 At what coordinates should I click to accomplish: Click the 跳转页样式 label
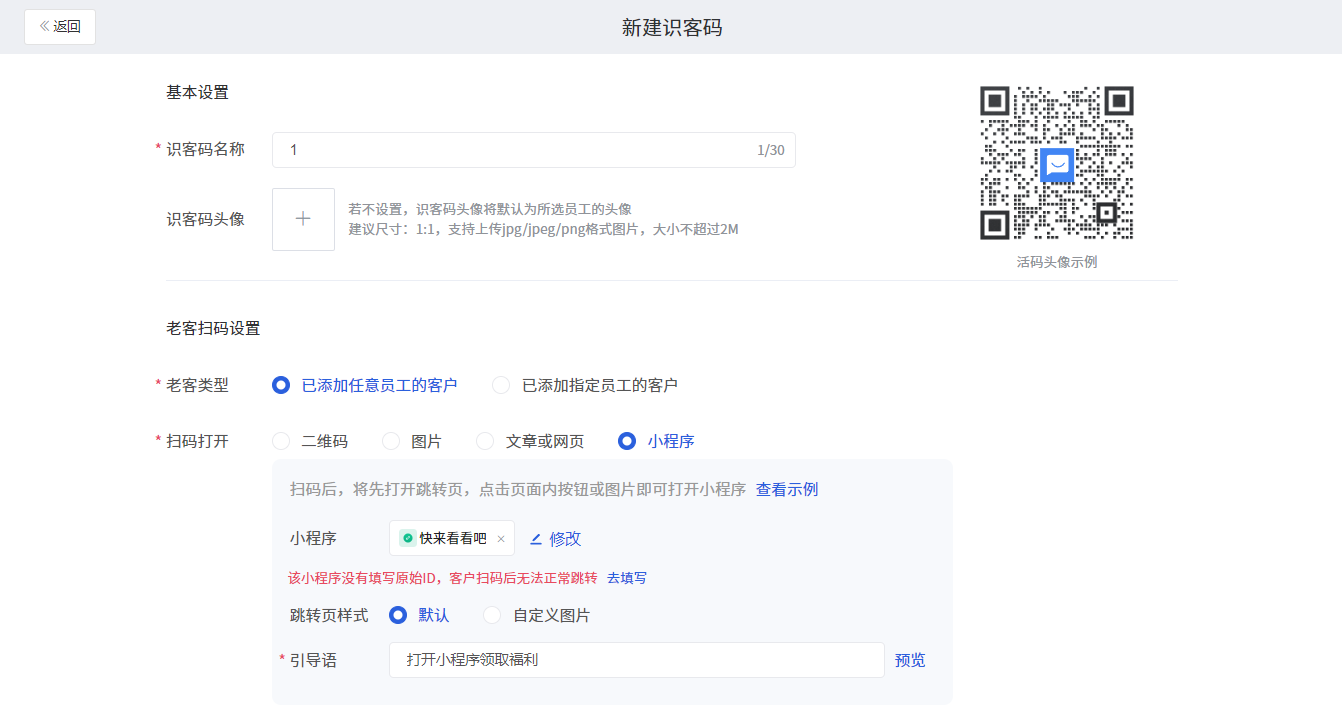[329, 615]
